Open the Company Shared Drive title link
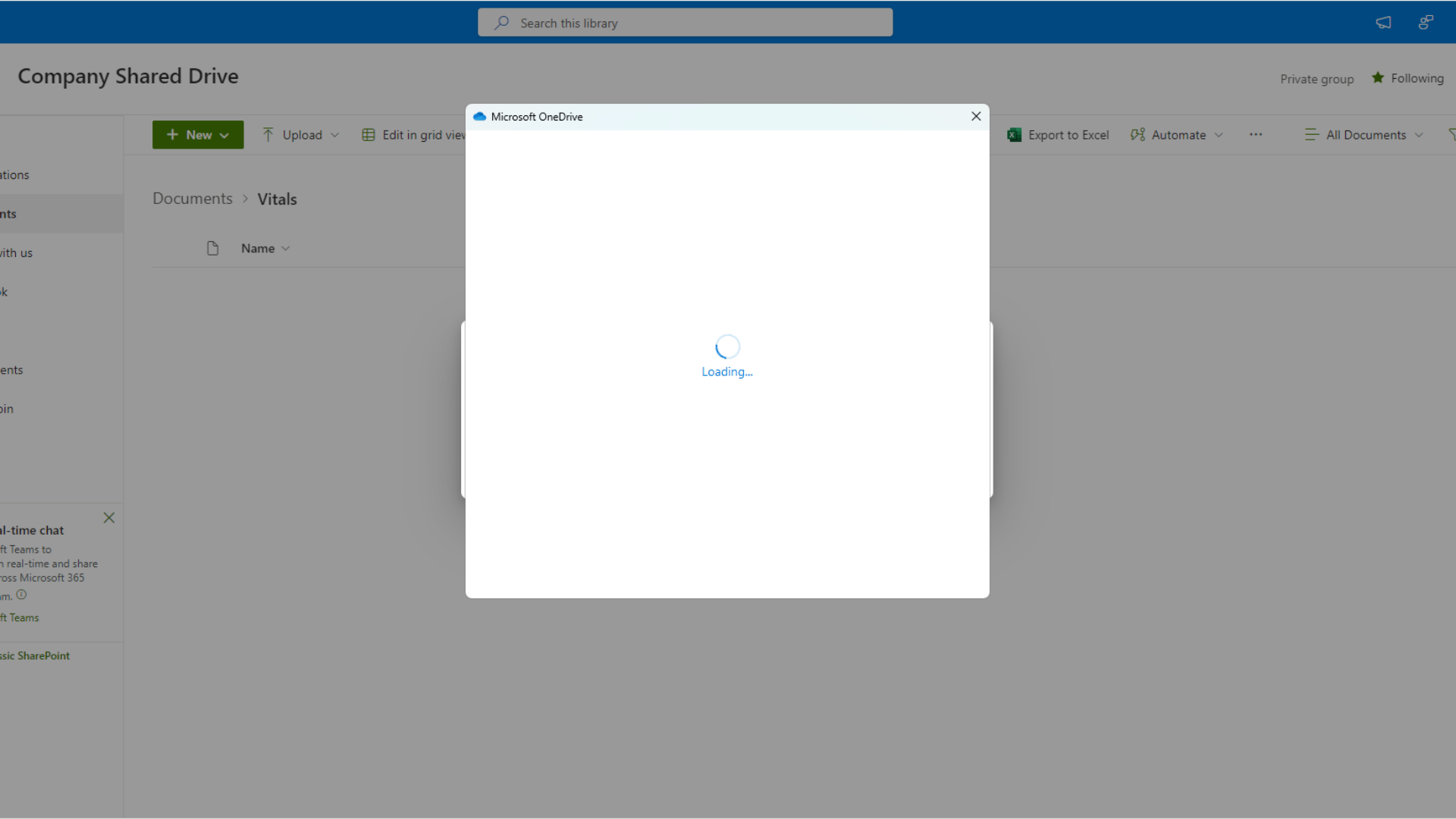Viewport: 1456px width, 819px height. tap(128, 76)
